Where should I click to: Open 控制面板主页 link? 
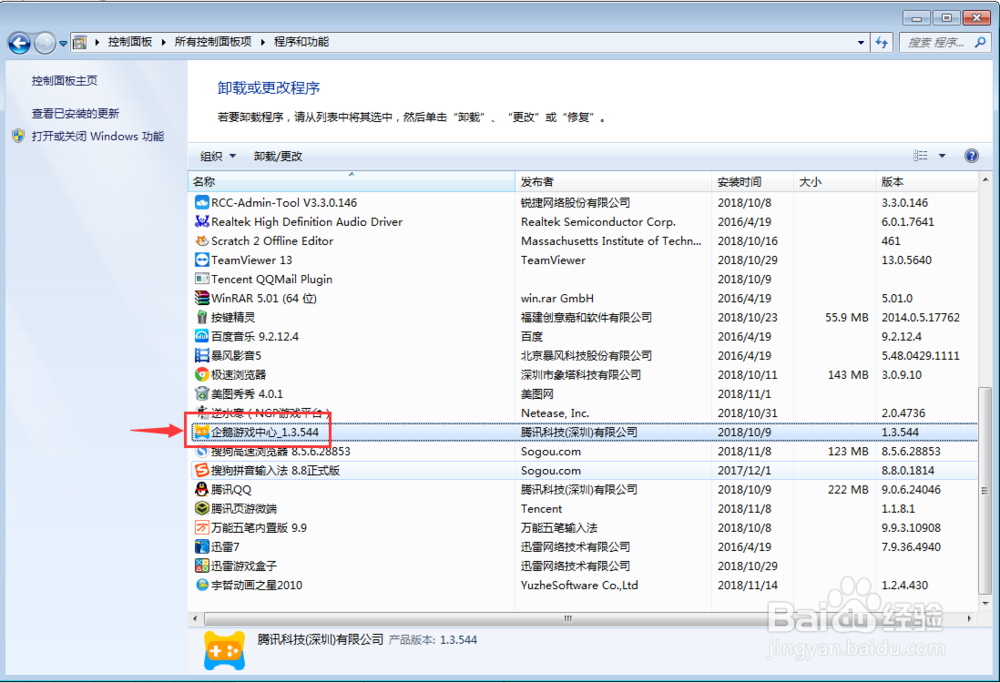click(64, 81)
